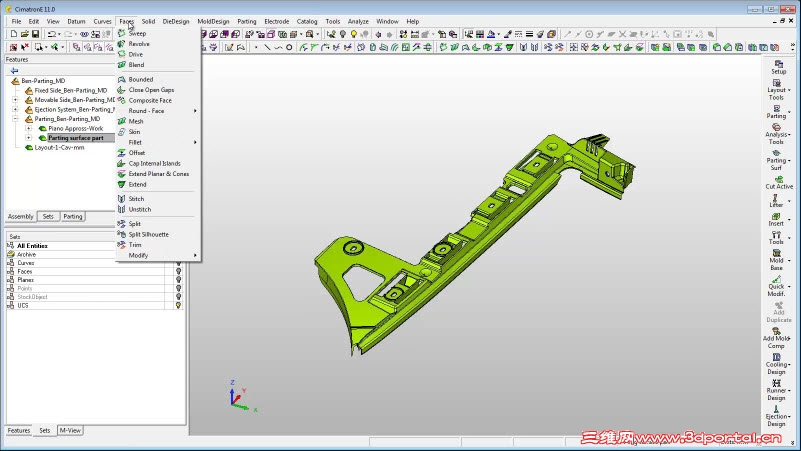This screenshot has height=451, width=801.
Task: Choose Stitch from the Faces menu
Action: pos(136,199)
